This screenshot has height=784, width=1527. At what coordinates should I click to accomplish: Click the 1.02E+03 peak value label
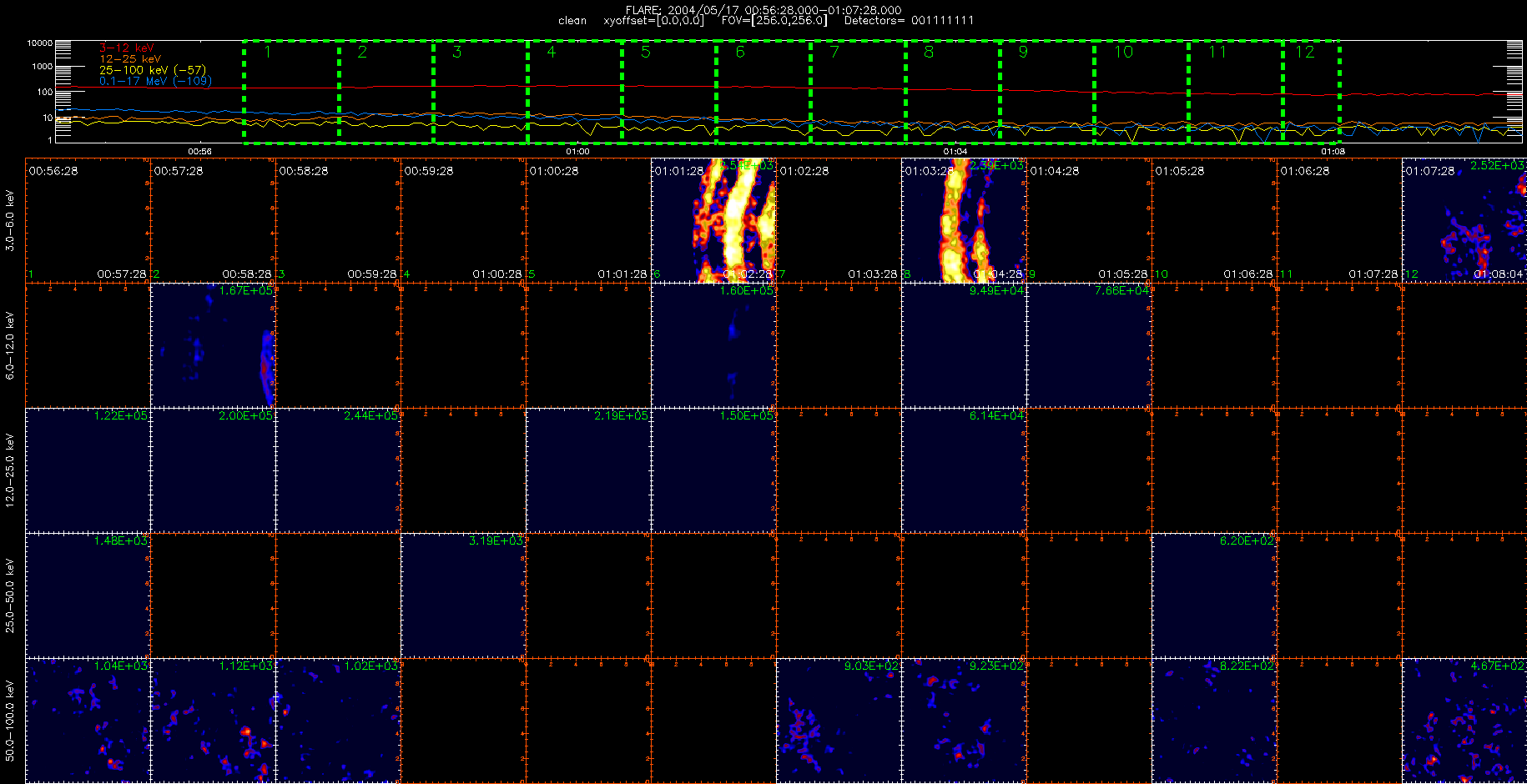tap(370, 666)
